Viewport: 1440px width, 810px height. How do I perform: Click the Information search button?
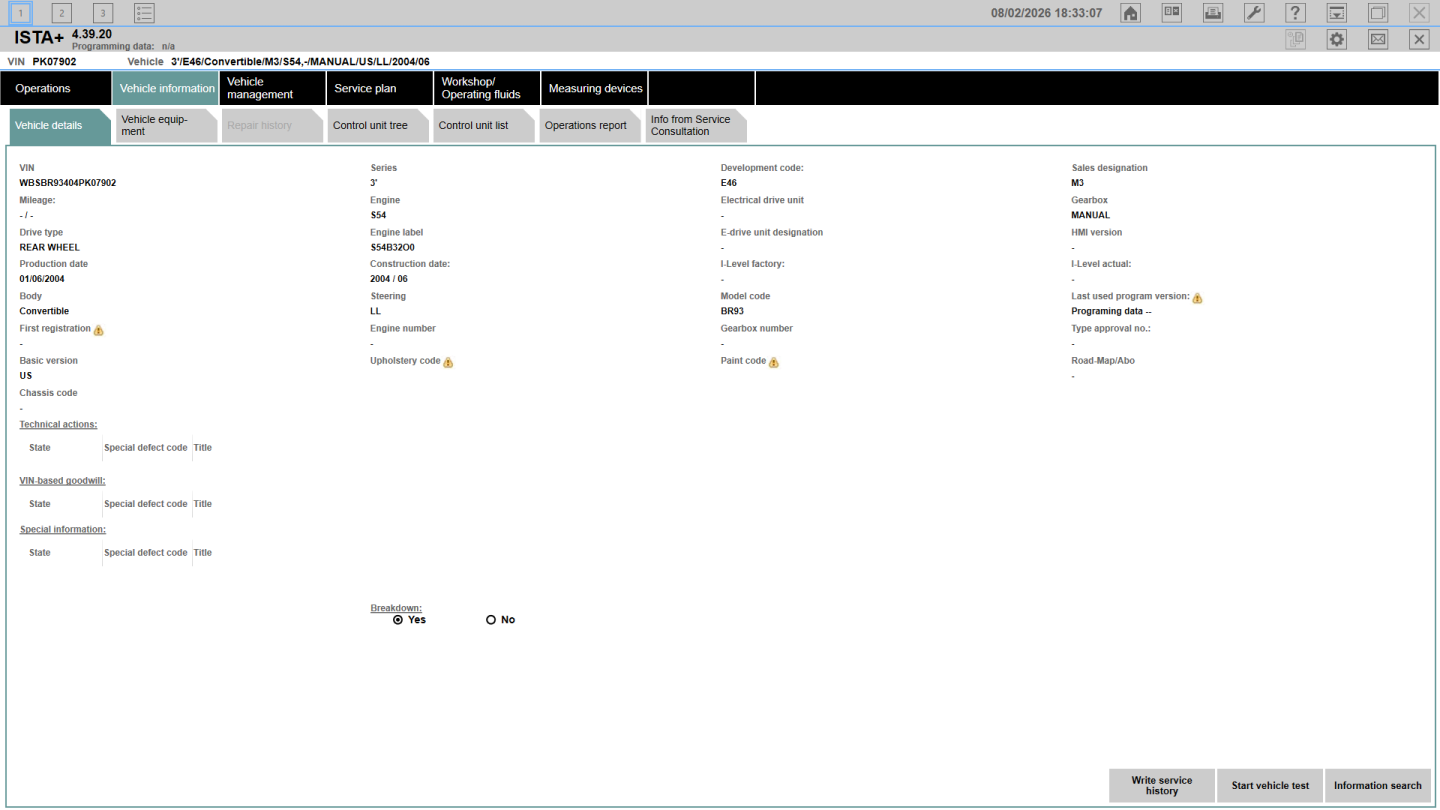[x=1377, y=786]
